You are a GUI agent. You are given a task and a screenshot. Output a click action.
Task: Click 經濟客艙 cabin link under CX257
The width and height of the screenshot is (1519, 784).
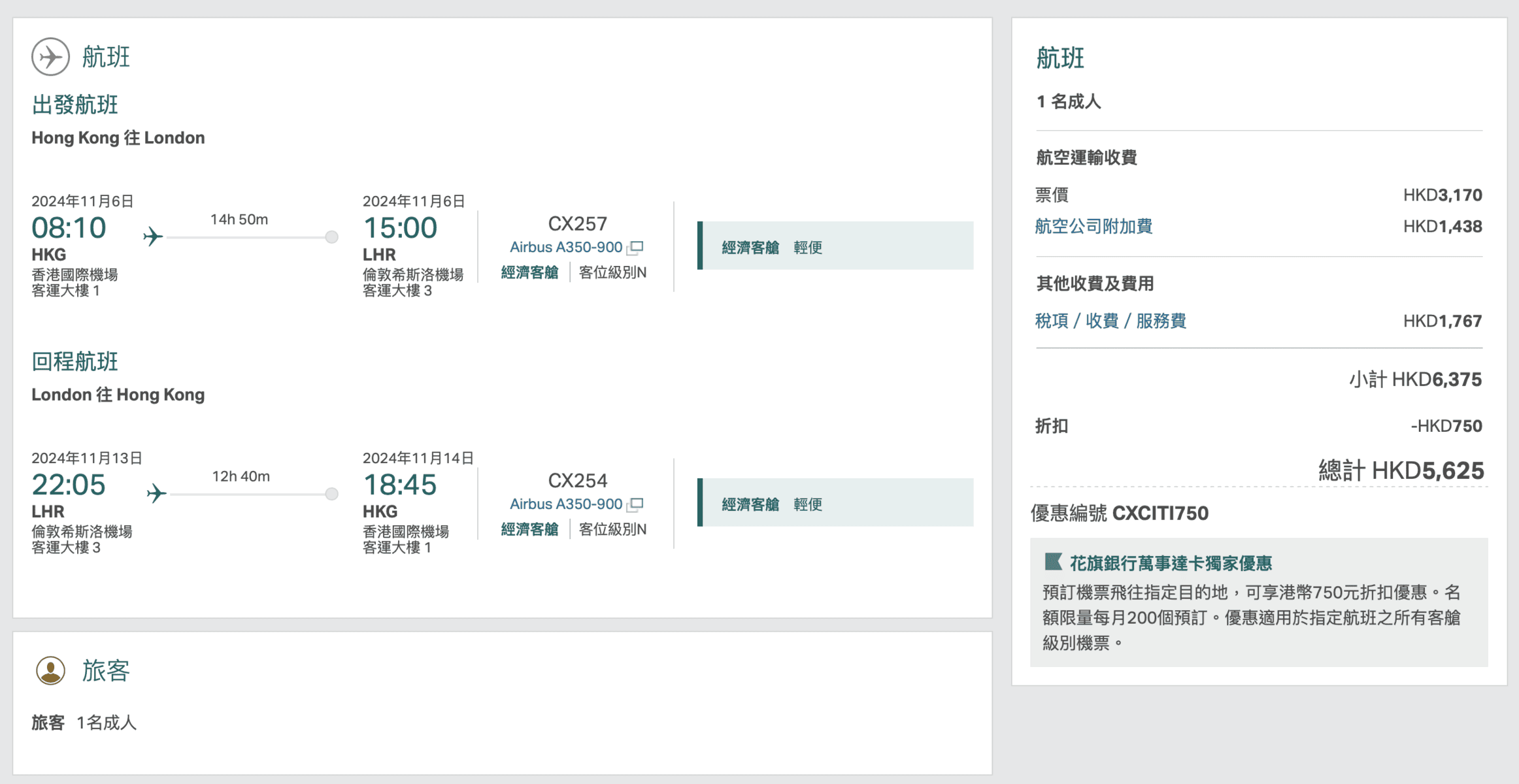529,272
